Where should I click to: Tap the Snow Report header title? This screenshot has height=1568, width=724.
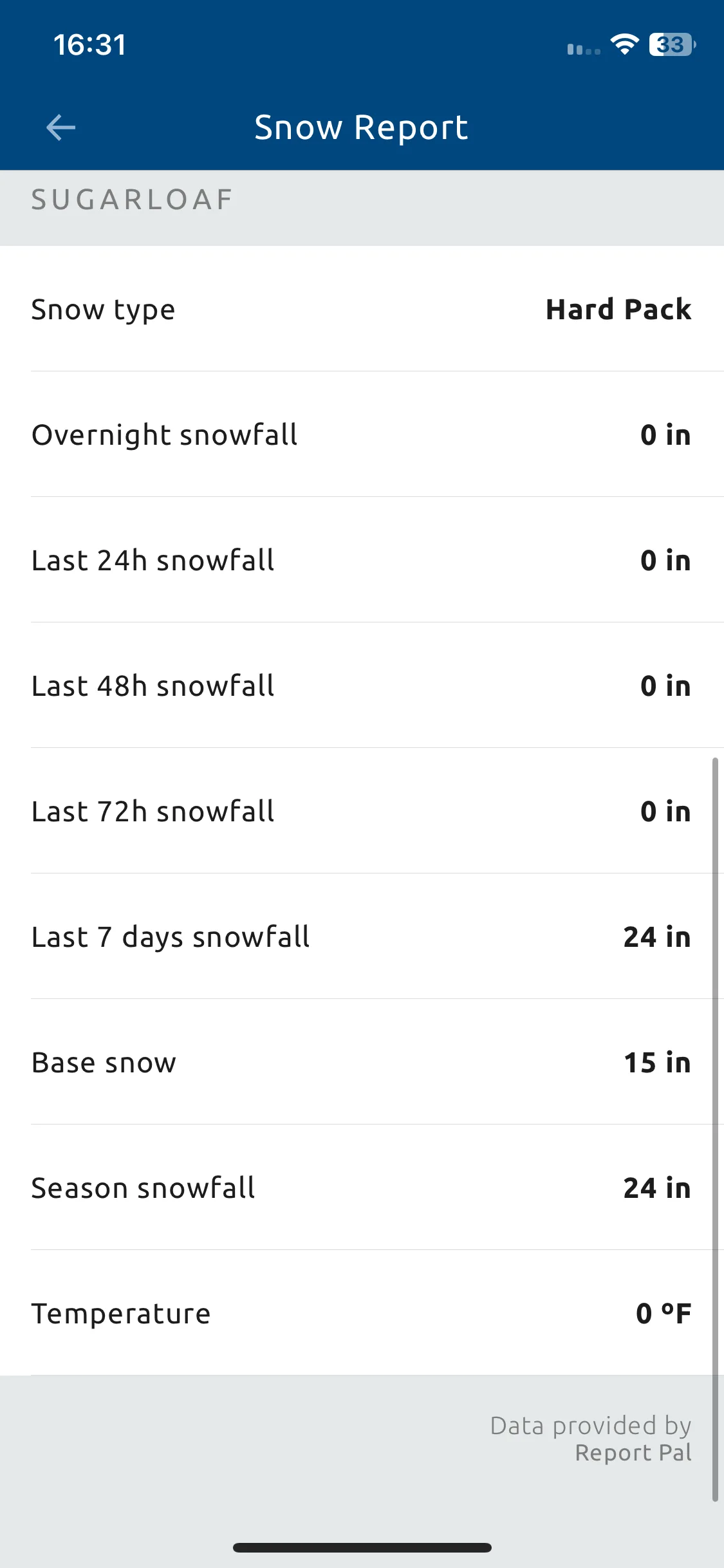(361, 127)
